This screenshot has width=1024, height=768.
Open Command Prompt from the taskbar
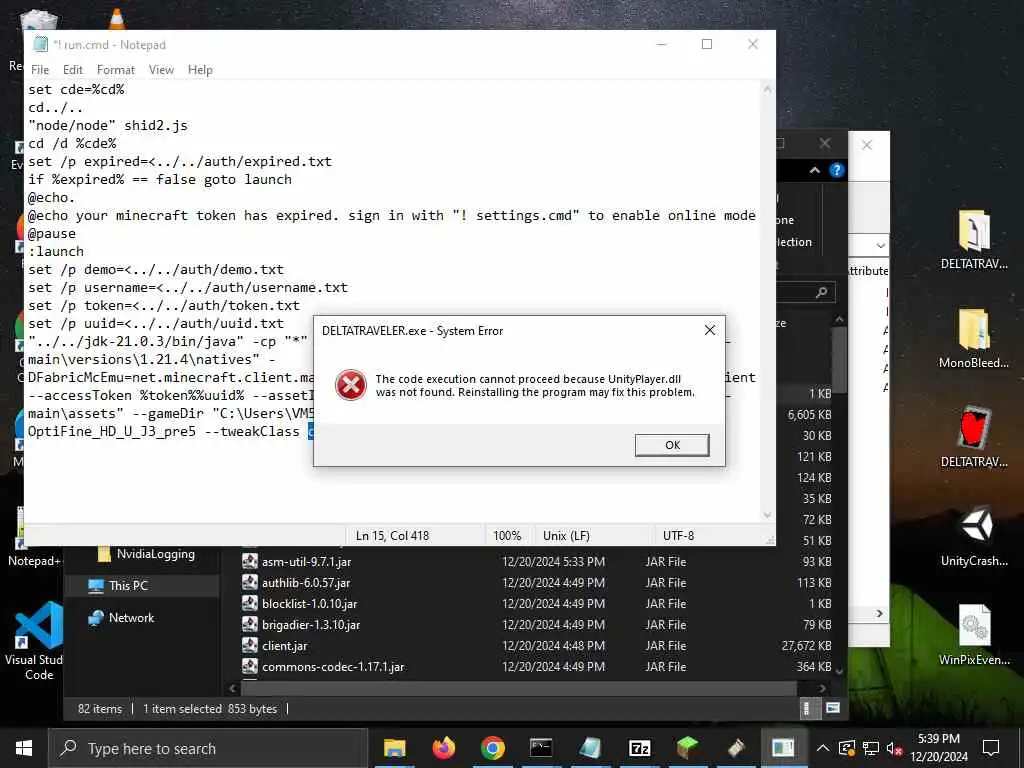click(541, 748)
